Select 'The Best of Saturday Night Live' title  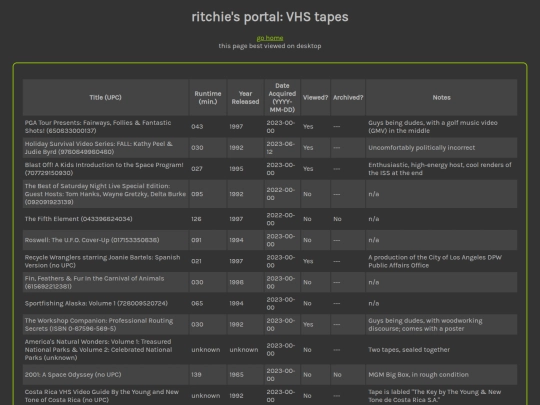[105, 194]
